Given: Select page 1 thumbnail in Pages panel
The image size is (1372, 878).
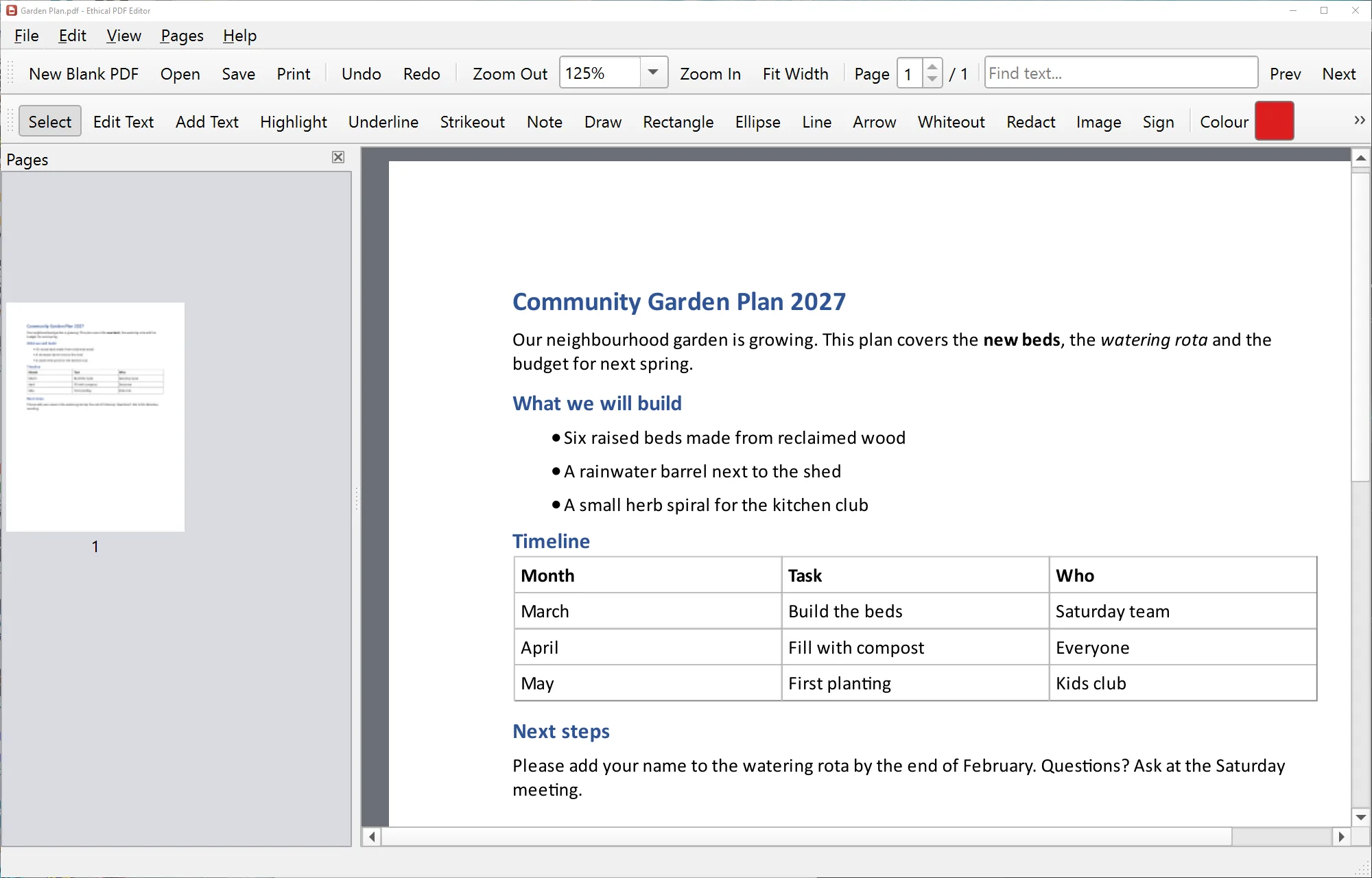Looking at the screenshot, I should [95, 417].
